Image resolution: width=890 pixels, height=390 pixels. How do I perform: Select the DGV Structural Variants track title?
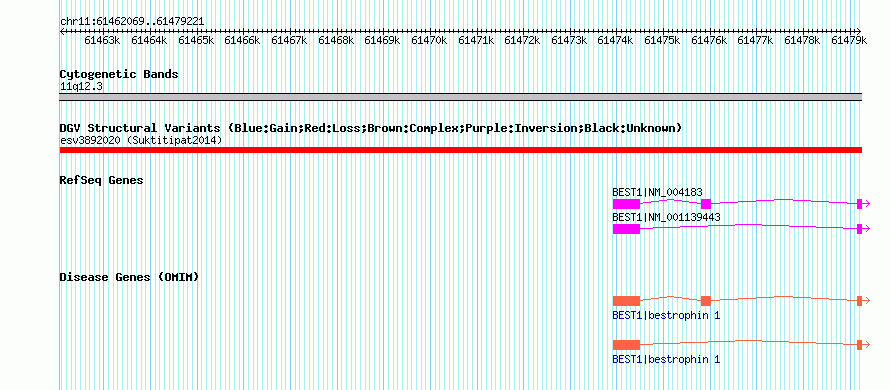pyautogui.click(x=371, y=128)
